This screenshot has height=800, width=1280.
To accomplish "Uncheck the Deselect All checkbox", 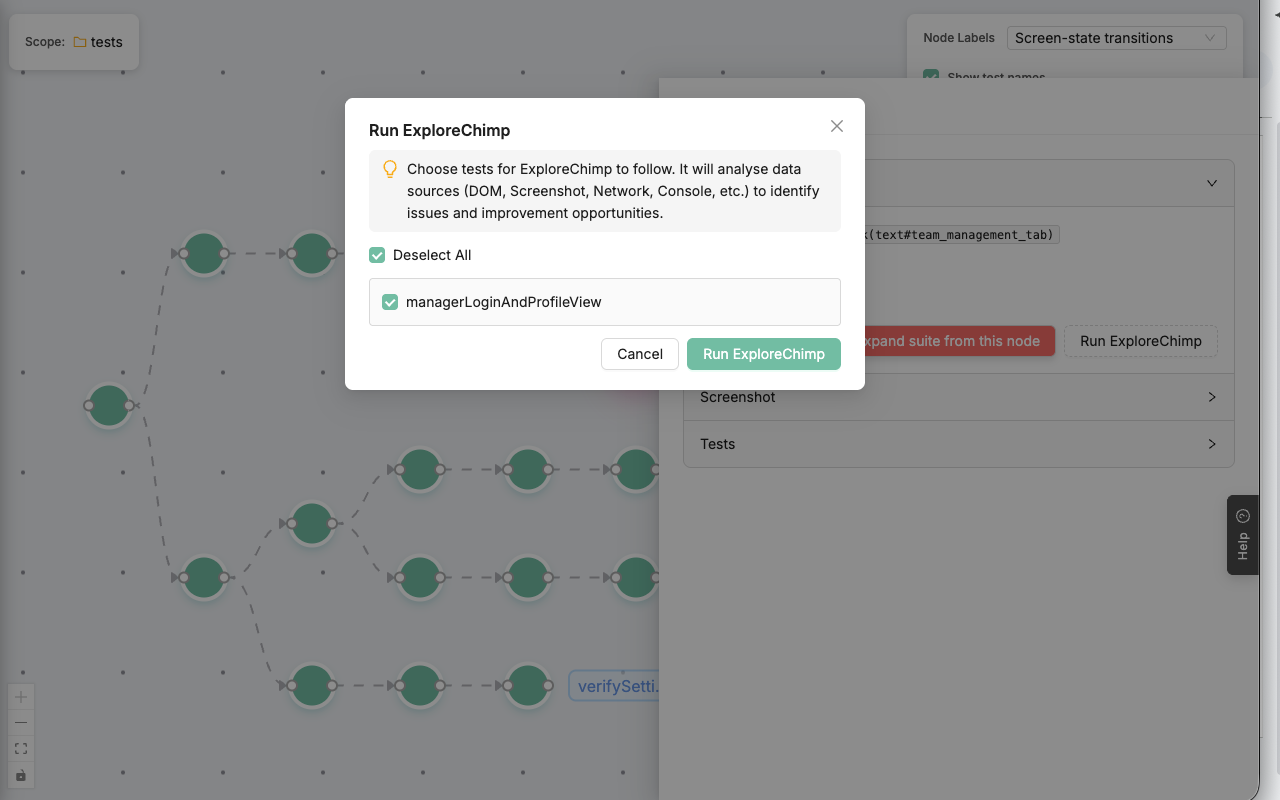I will click(x=377, y=255).
